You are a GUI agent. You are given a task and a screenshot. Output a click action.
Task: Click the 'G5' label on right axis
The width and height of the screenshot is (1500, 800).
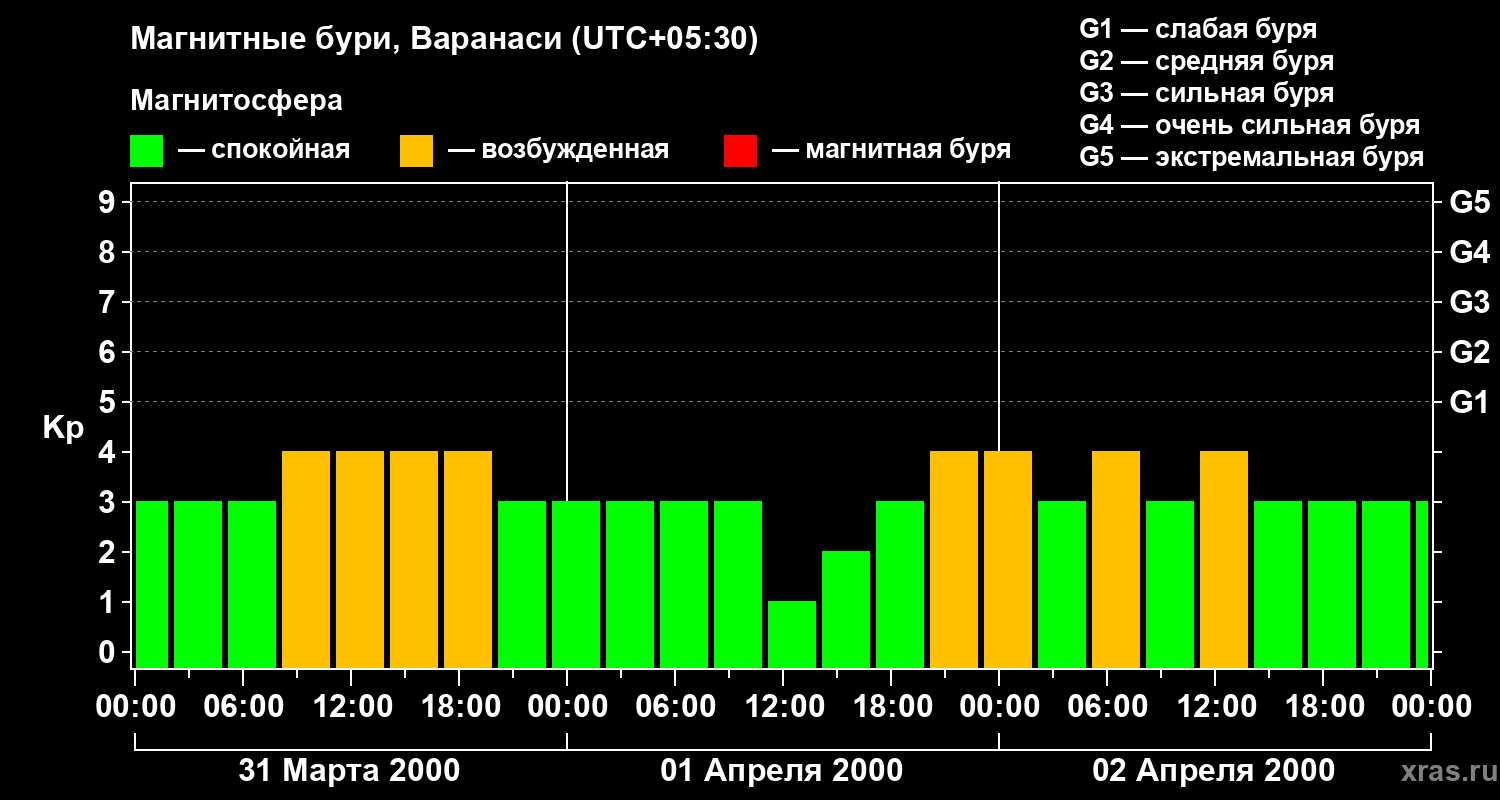click(1469, 202)
